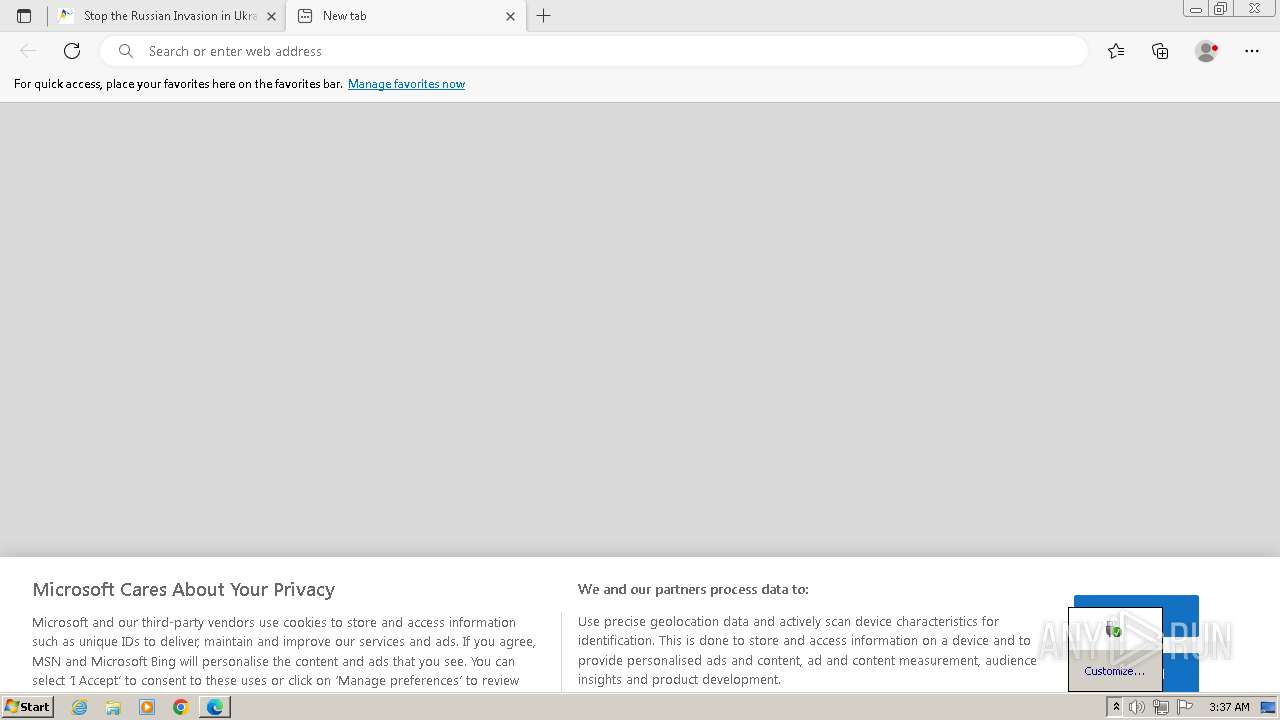Launch Google Chrome from the taskbar
The height and width of the screenshot is (720, 1280).
(x=181, y=707)
